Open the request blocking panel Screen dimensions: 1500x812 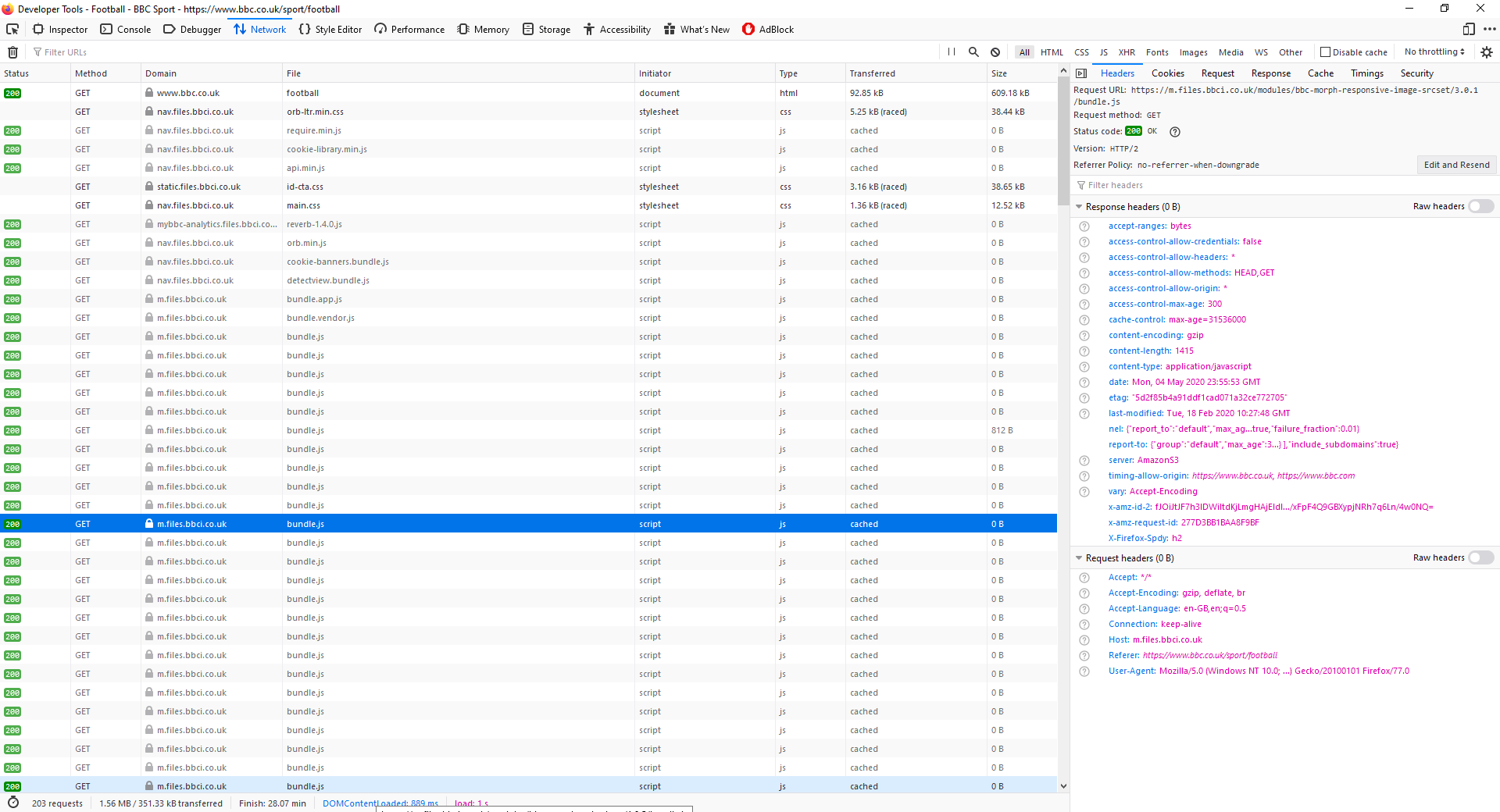click(x=995, y=52)
